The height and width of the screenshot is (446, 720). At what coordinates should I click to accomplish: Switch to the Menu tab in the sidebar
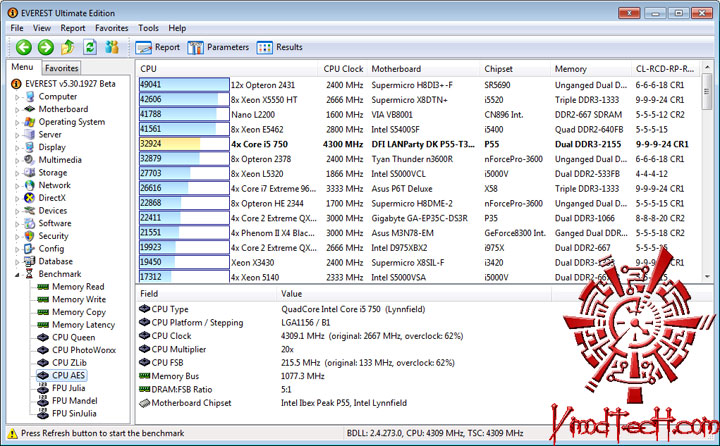tap(22, 67)
